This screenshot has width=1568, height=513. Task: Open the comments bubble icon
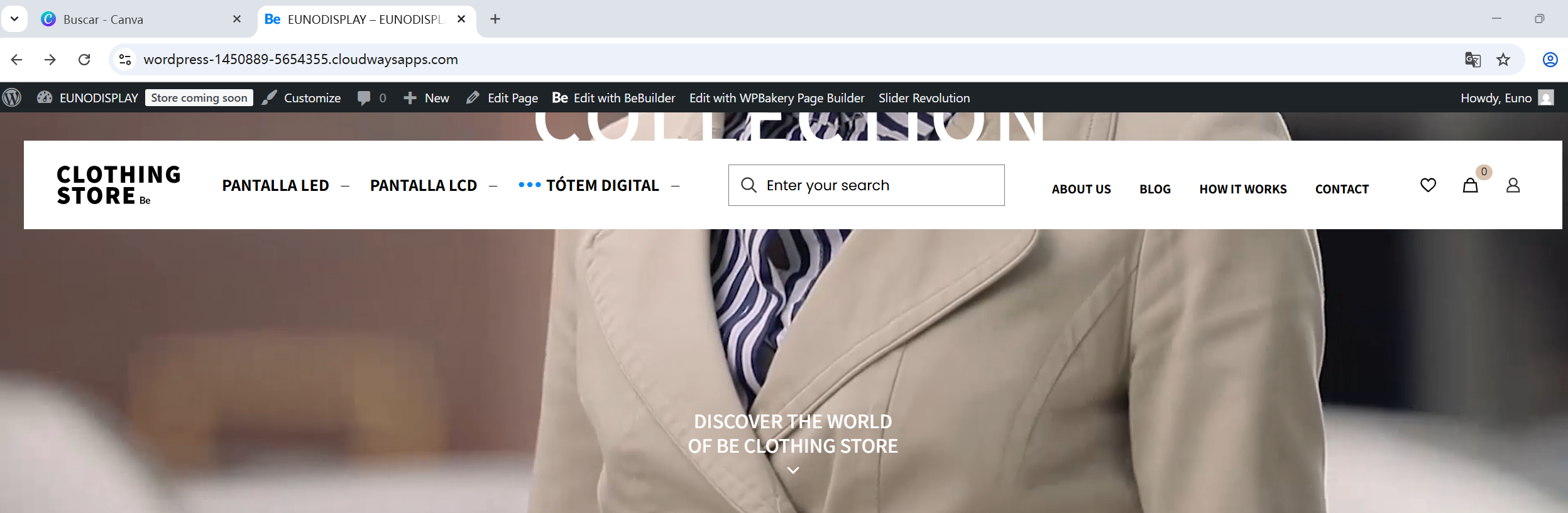pos(364,98)
